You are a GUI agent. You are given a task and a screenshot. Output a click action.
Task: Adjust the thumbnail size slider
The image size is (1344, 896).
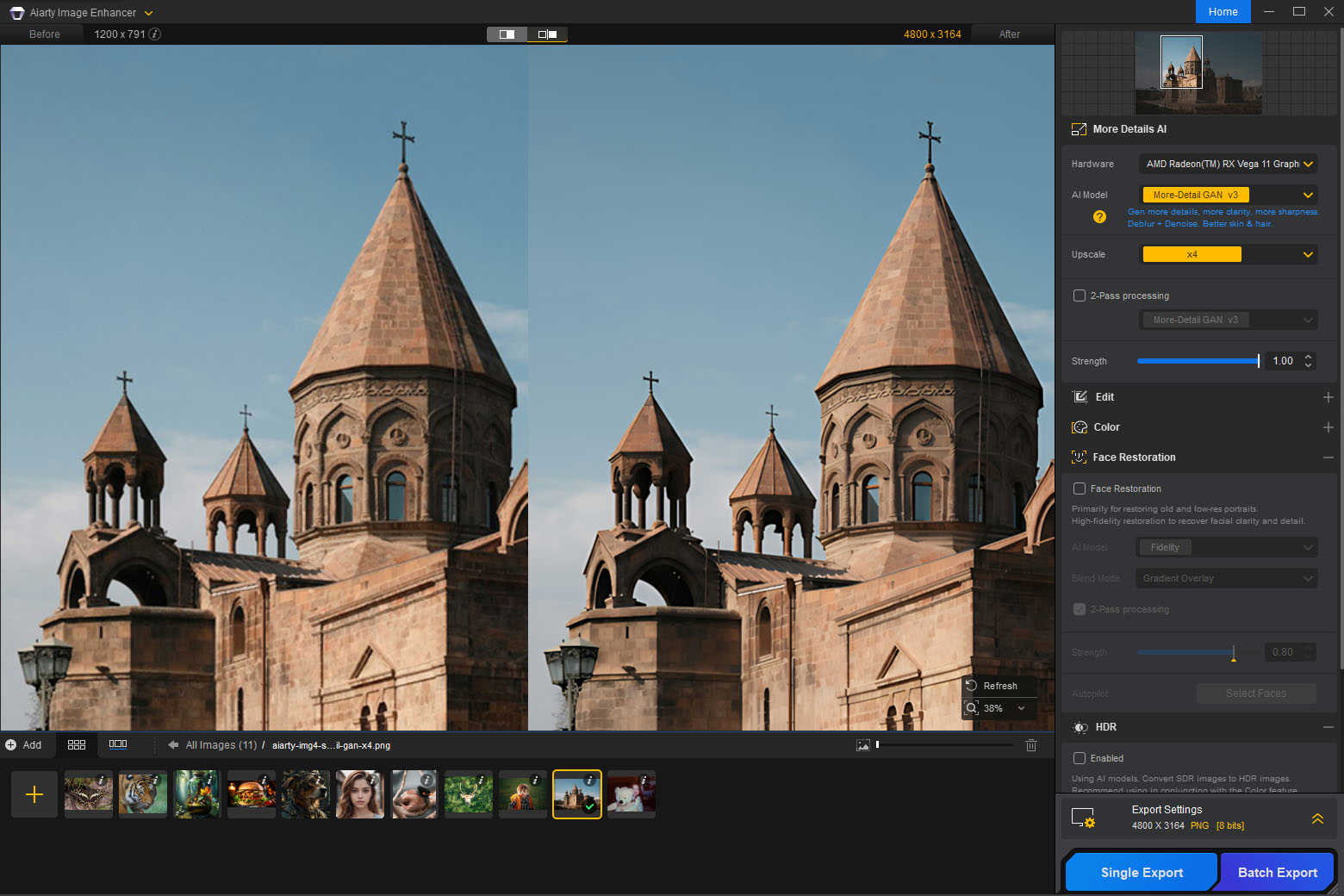[945, 744]
